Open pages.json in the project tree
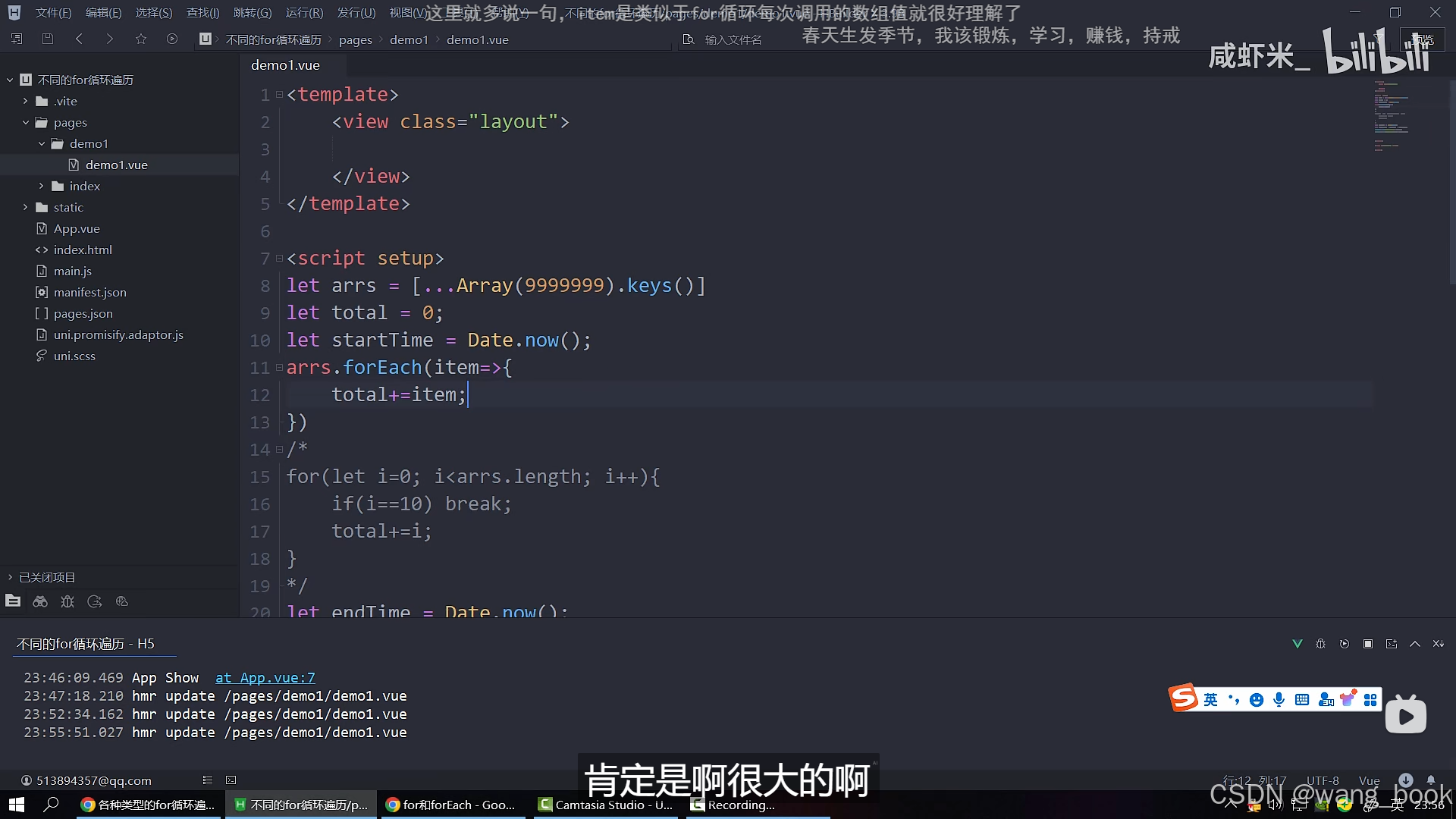 tap(83, 313)
